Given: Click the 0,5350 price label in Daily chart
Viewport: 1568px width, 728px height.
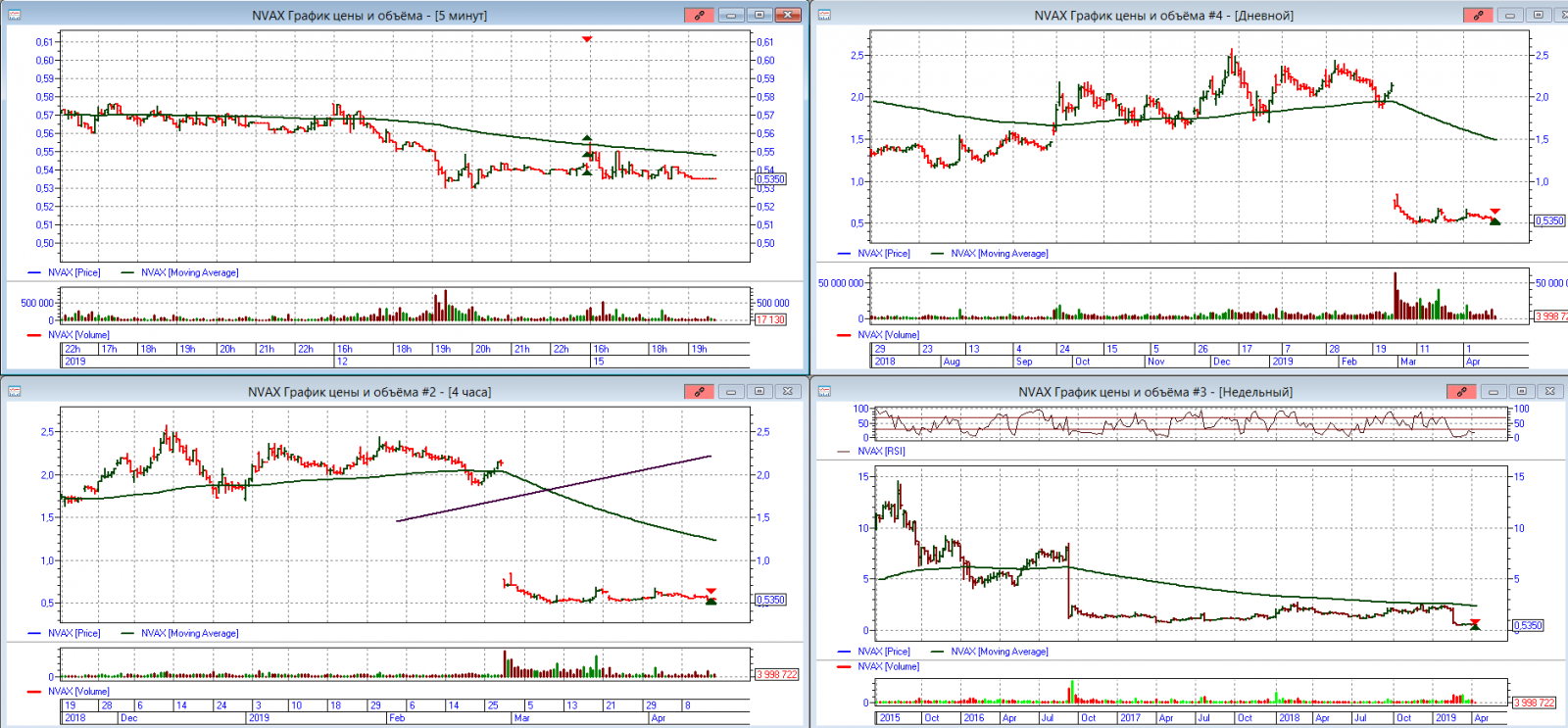Looking at the screenshot, I should (1549, 220).
